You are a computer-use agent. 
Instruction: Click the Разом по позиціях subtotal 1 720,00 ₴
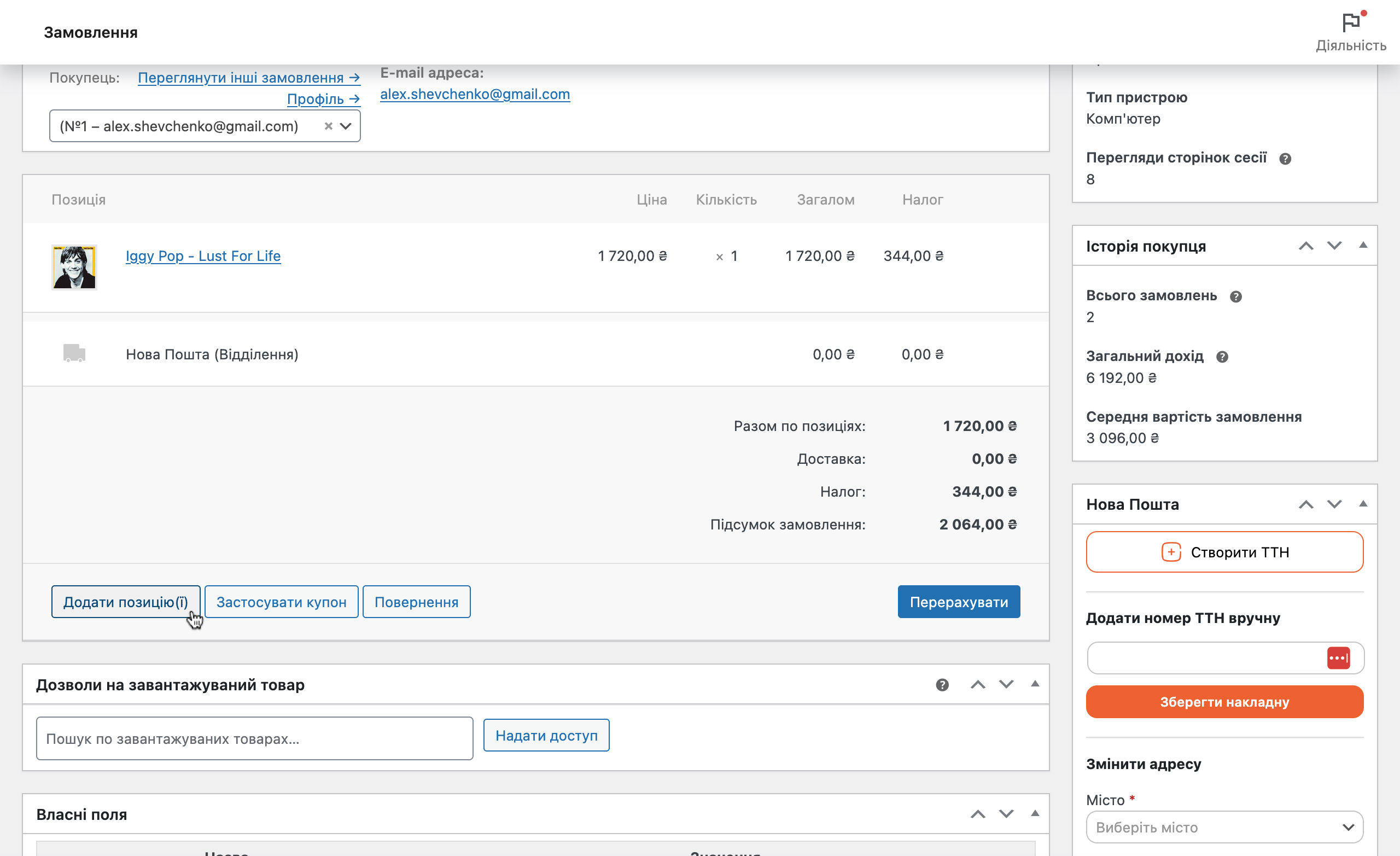click(979, 426)
